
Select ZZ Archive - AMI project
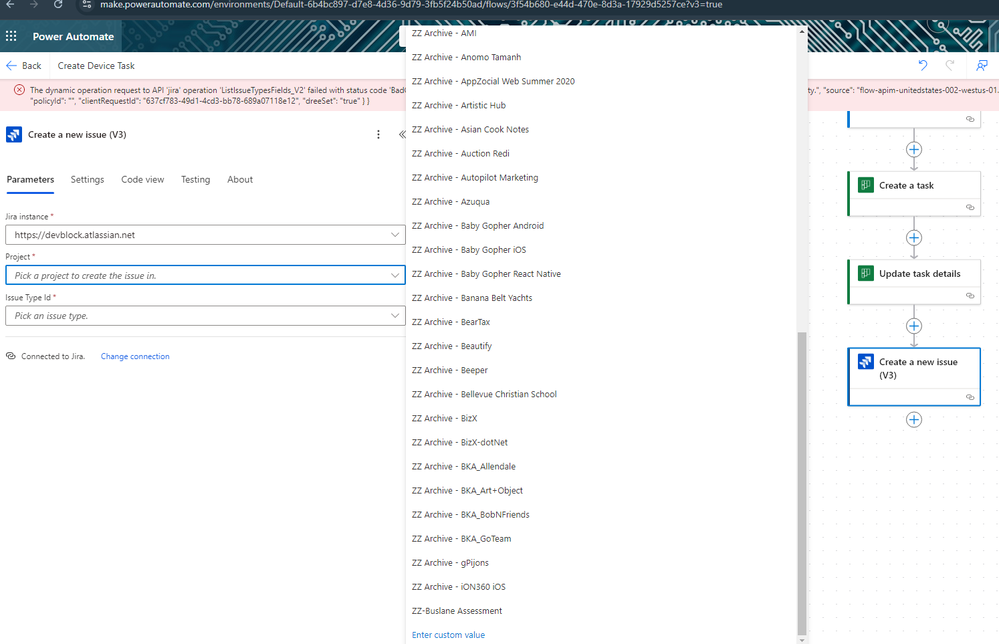click(444, 33)
